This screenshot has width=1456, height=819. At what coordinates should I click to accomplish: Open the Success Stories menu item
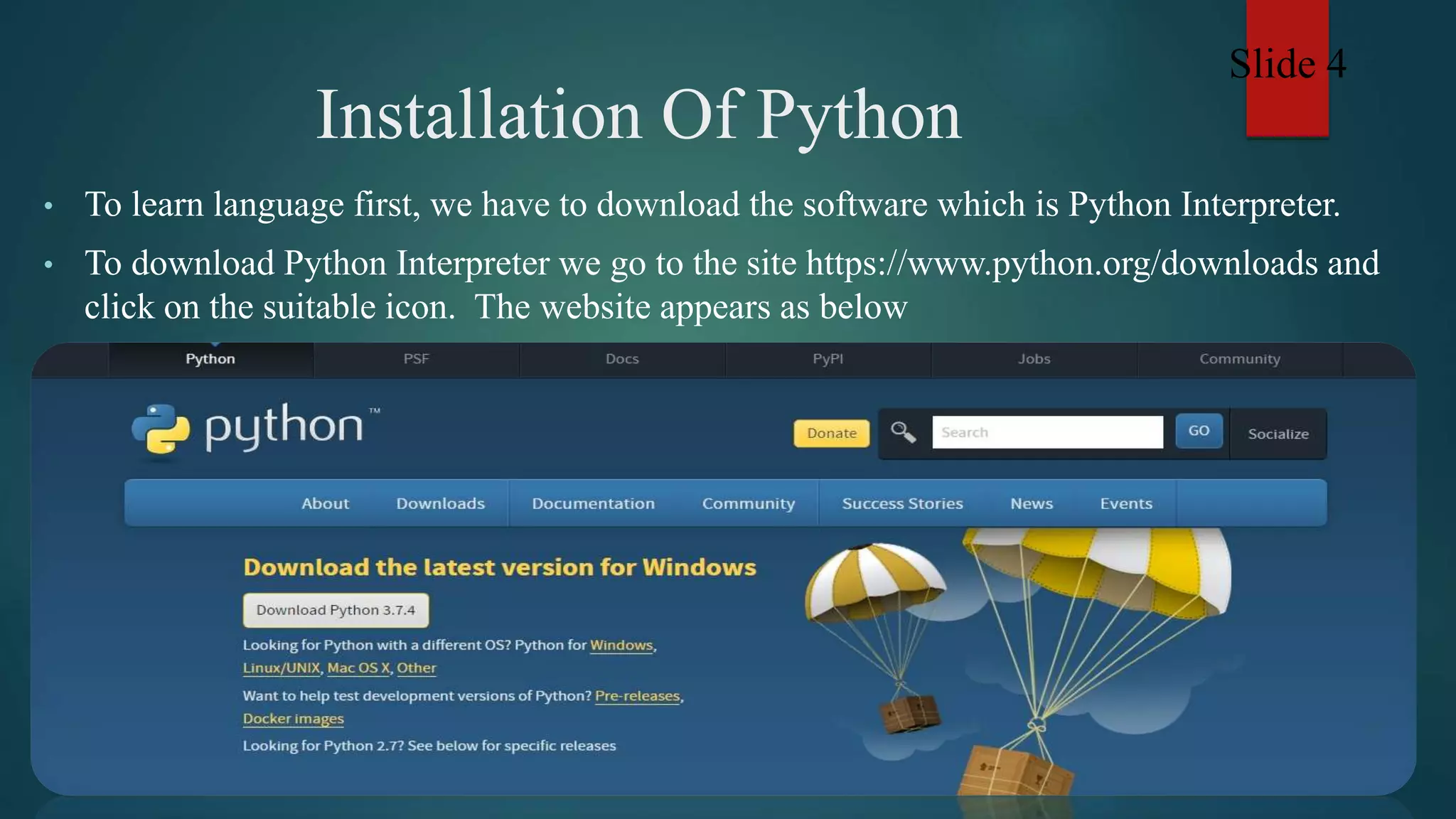(902, 503)
